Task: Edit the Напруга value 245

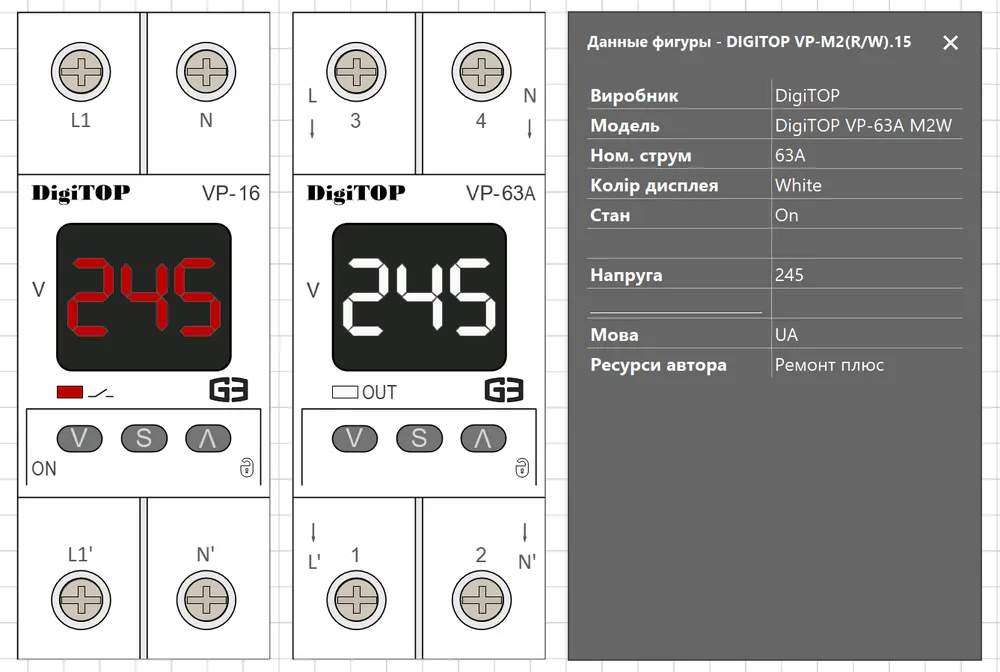Action: (867, 275)
